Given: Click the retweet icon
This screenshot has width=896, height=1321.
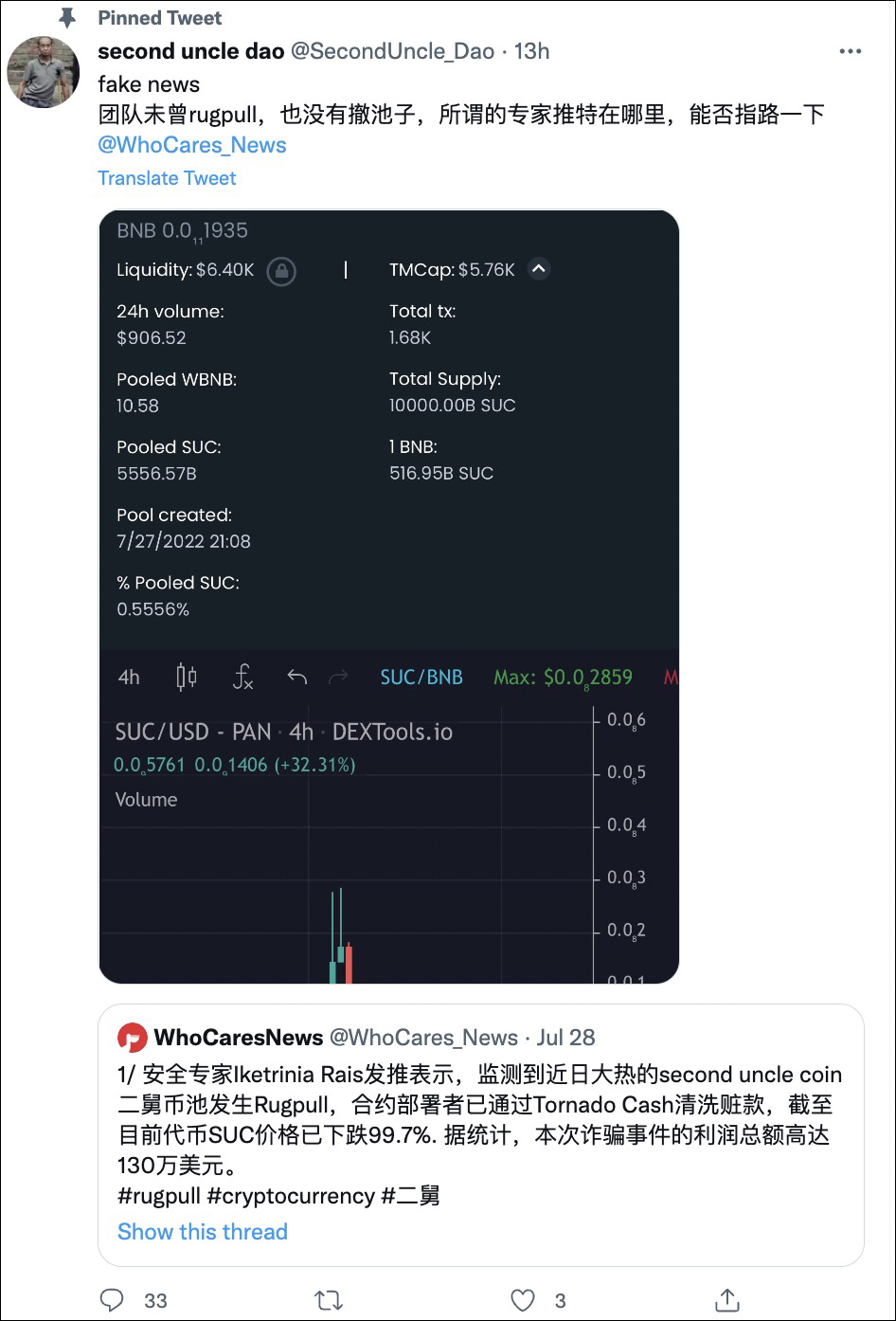Looking at the screenshot, I should [x=329, y=1299].
